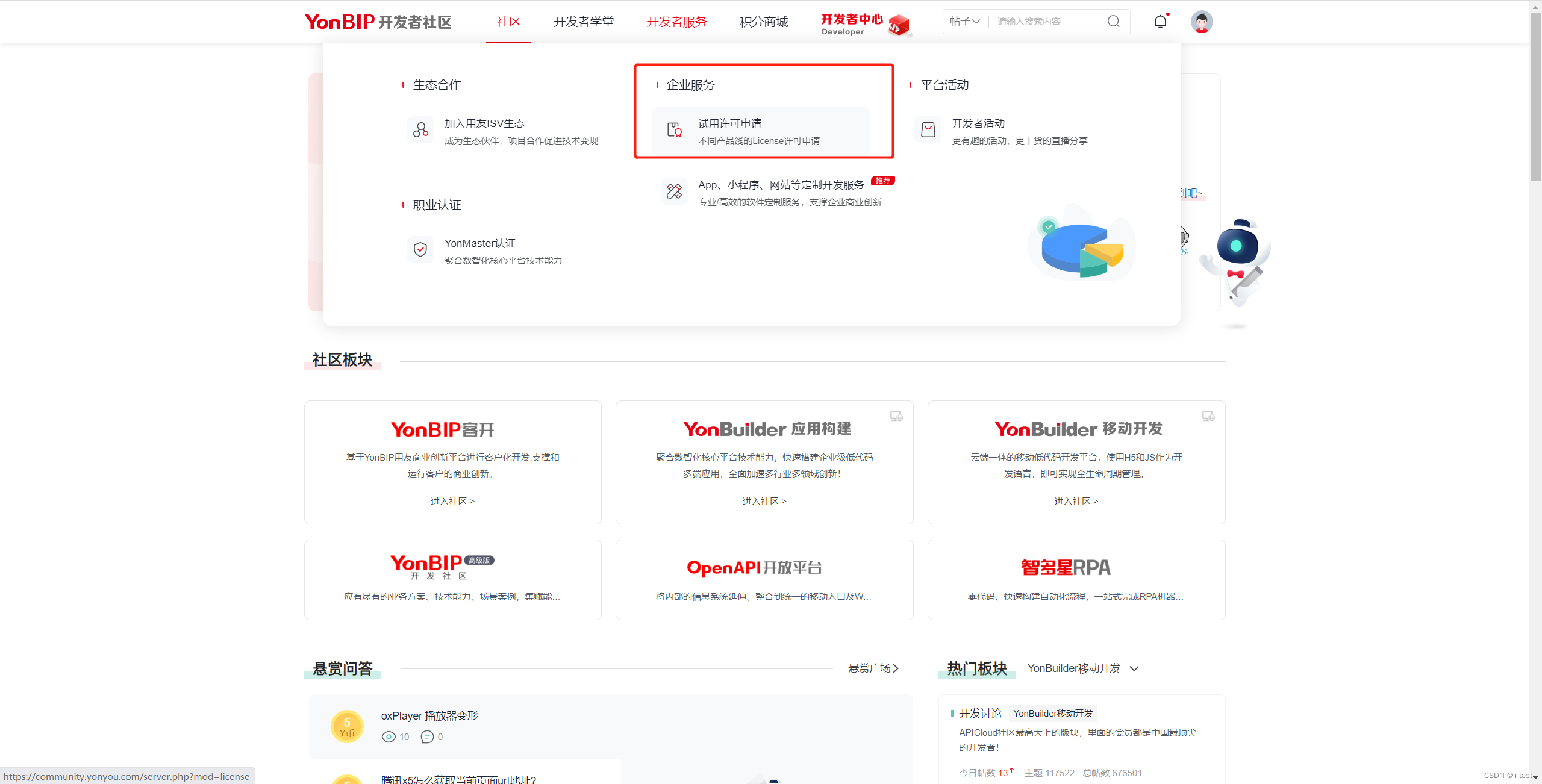Click the custom development service icon
The width and height of the screenshot is (1542, 784).
[x=674, y=191]
